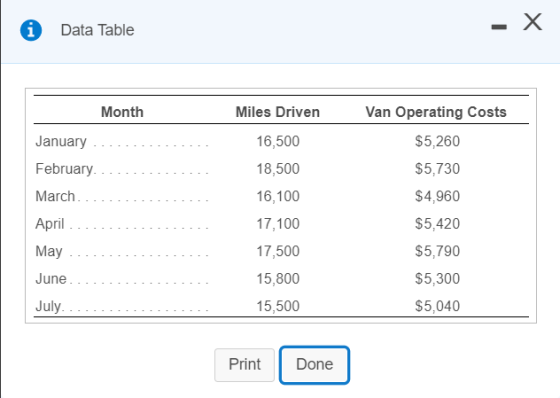The width and height of the screenshot is (560, 398).
Task: Close the Data Table dialog
Action: 532,22
